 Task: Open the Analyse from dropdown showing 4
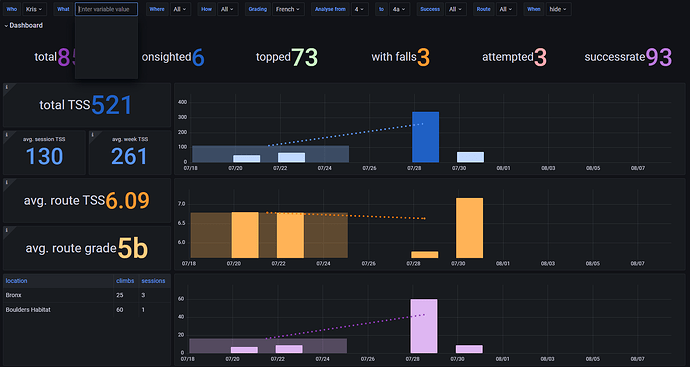tap(360, 9)
